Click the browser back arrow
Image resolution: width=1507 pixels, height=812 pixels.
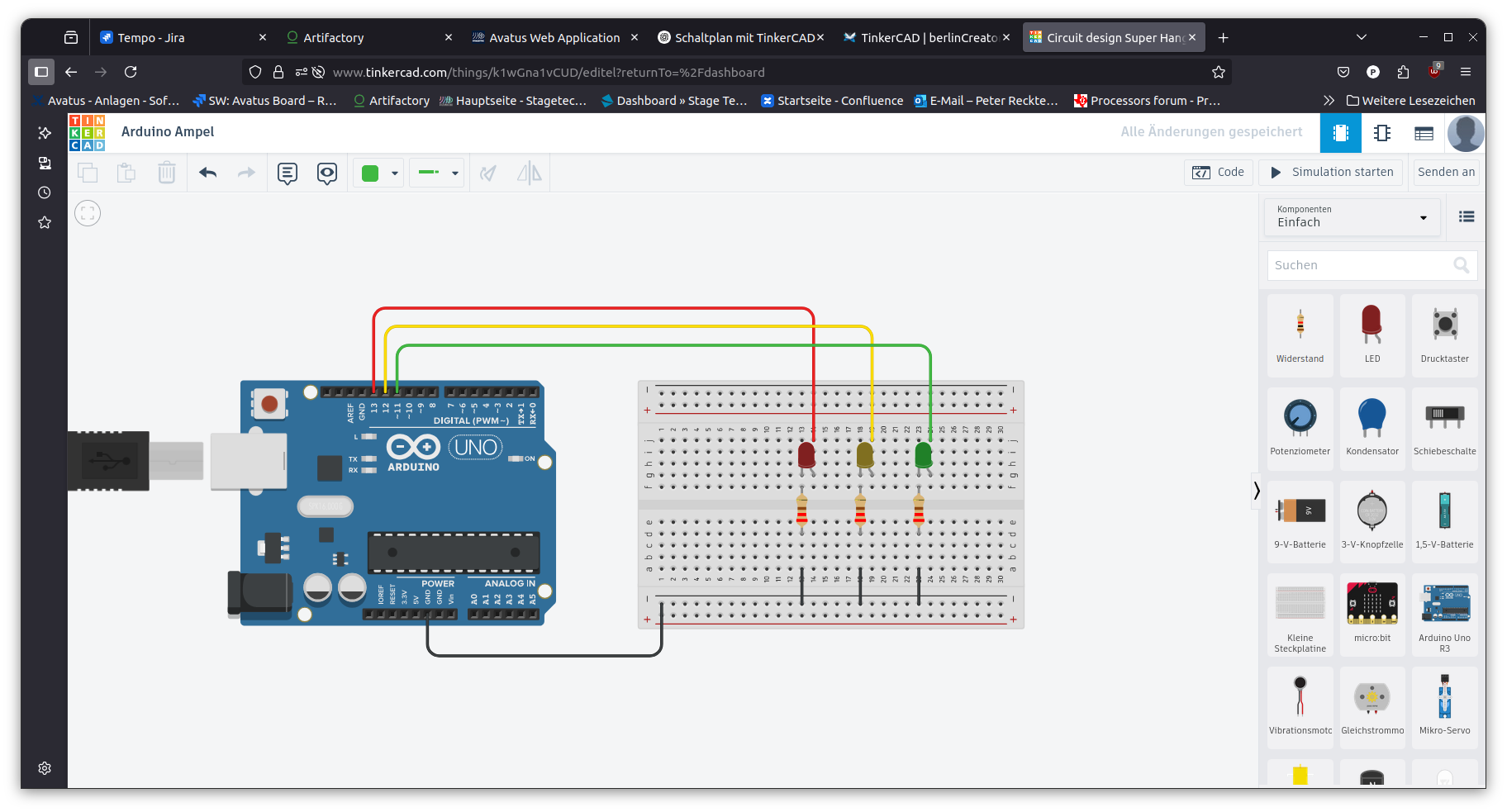71,72
